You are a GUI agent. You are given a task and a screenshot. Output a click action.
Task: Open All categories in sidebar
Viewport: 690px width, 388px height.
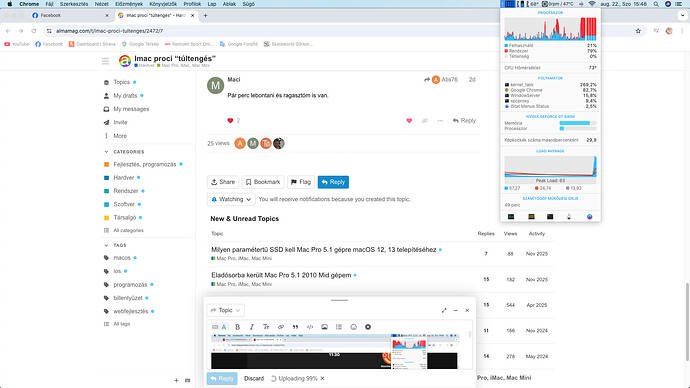[128, 231]
